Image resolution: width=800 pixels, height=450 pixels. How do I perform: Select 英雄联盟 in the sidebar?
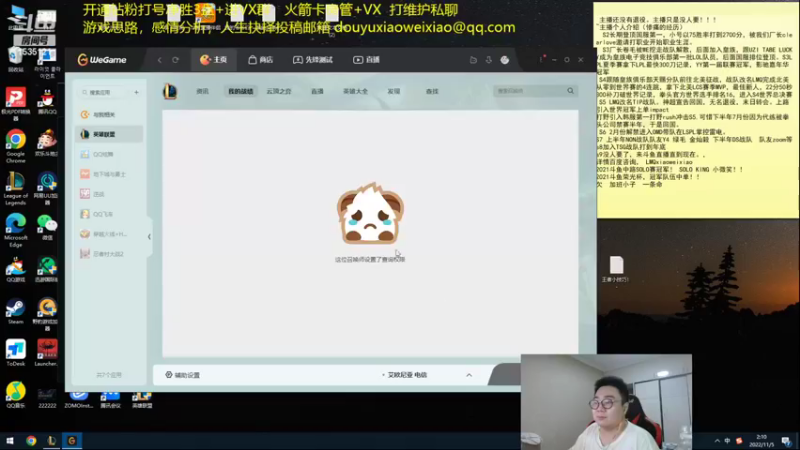point(108,134)
